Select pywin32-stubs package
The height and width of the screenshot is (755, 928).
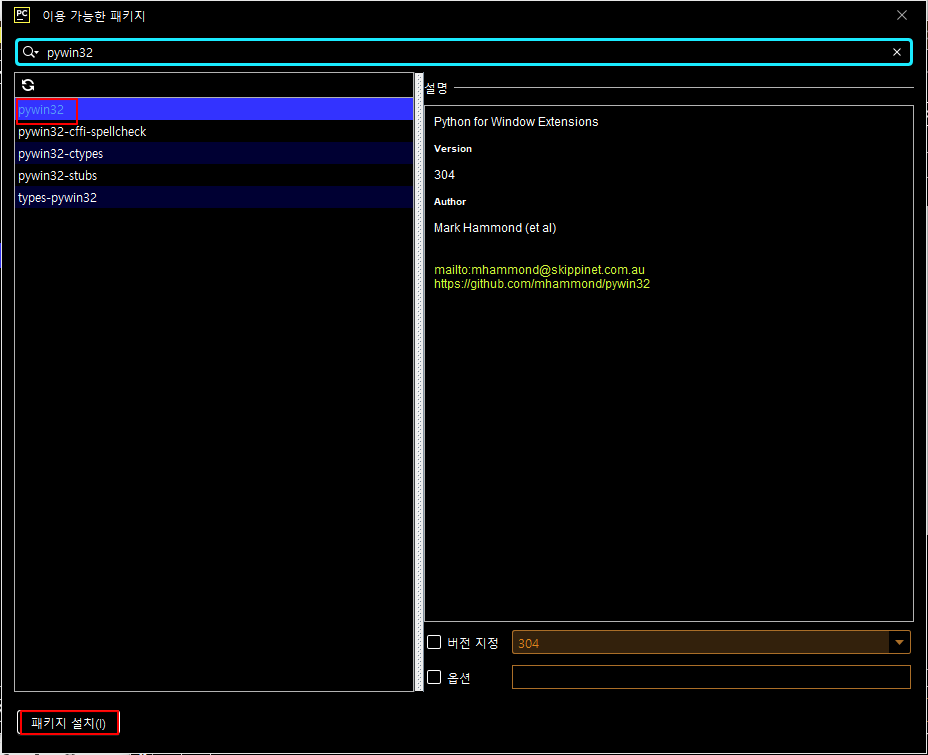214,176
